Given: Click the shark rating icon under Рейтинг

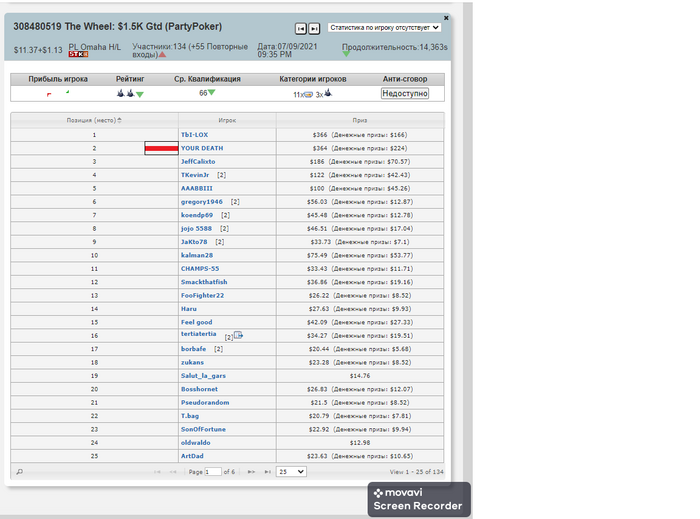Looking at the screenshot, I should coord(125,93).
